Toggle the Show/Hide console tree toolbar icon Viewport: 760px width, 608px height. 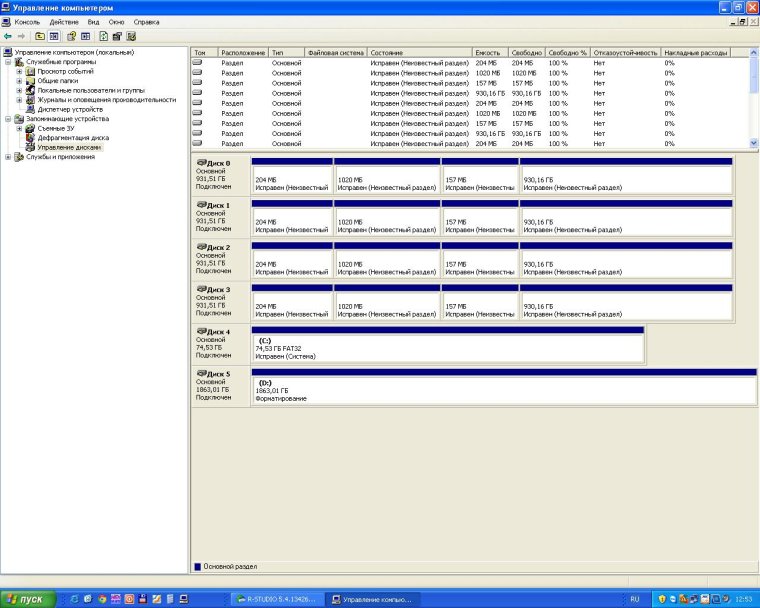pos(54,36)
